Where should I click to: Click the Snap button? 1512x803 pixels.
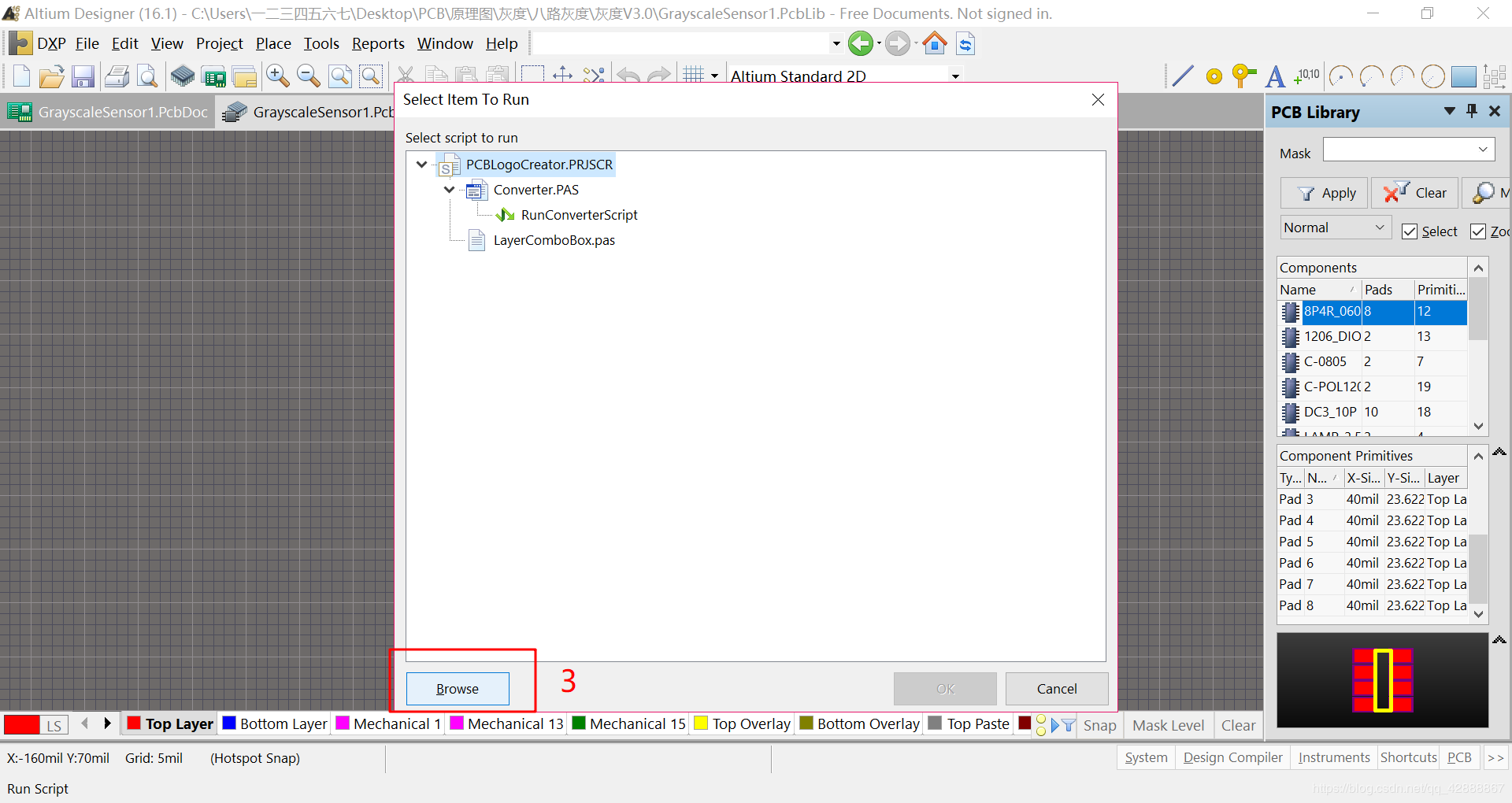point(1099,725)
